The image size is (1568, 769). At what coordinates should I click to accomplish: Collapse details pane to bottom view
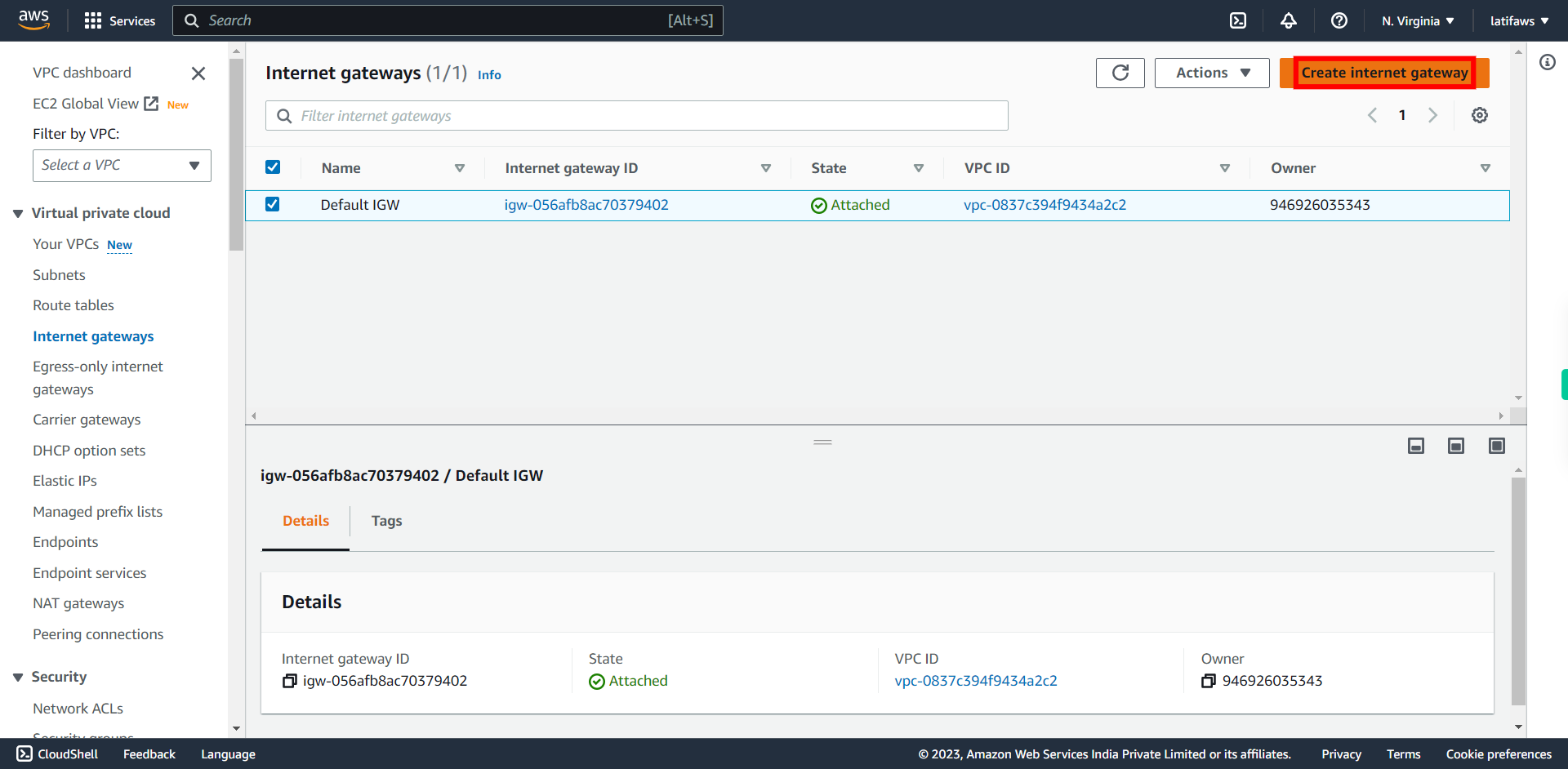[x=1416, y=446]
